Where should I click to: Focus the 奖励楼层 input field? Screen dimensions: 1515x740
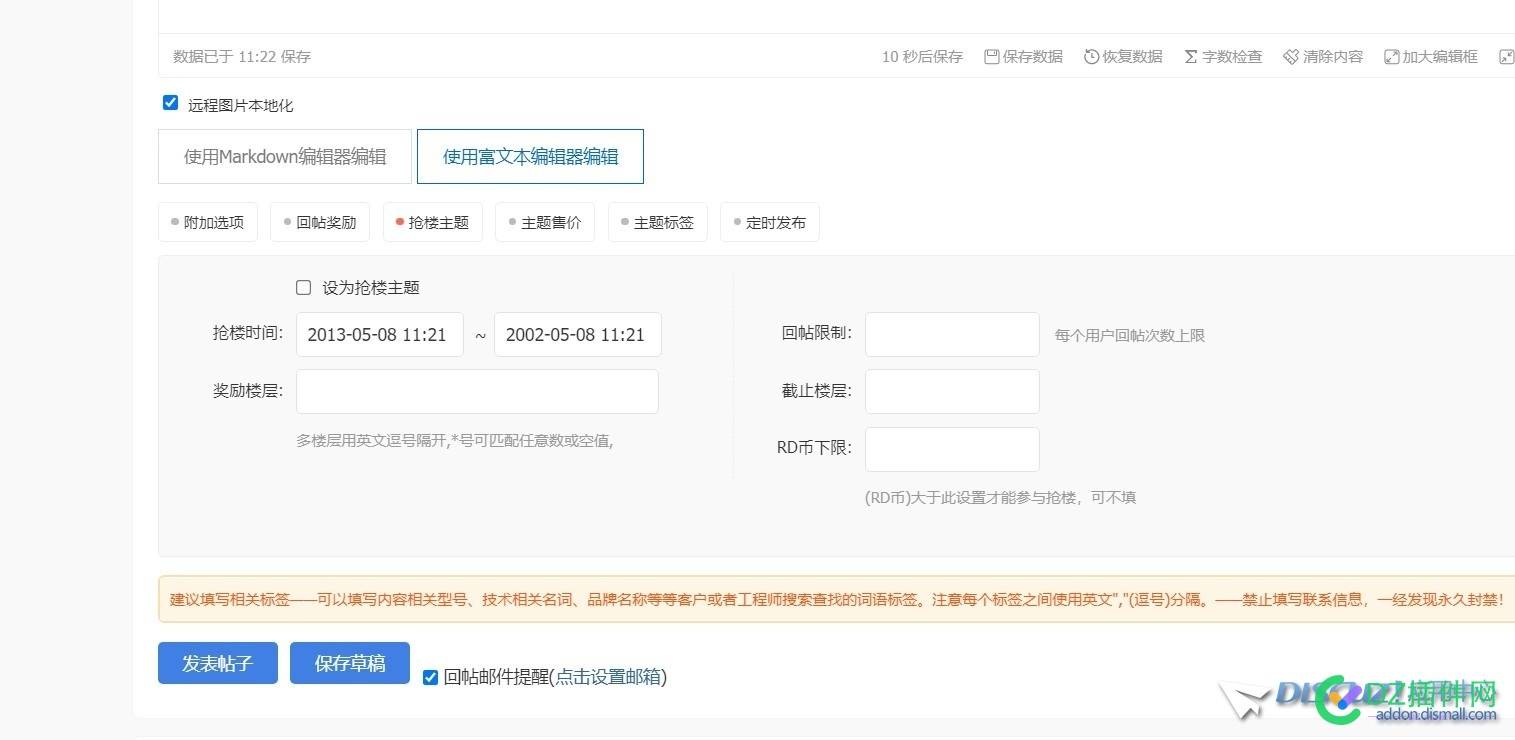point(477,391)
